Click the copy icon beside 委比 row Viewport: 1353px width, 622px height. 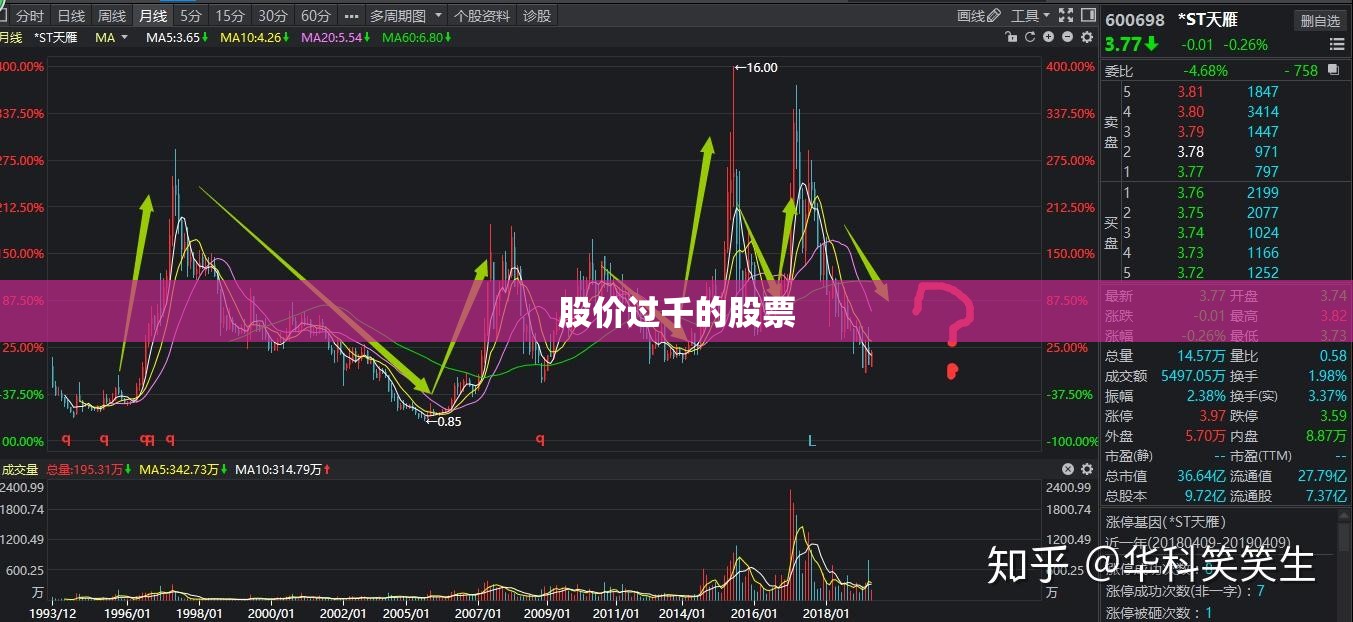(x=1333, y=71)
